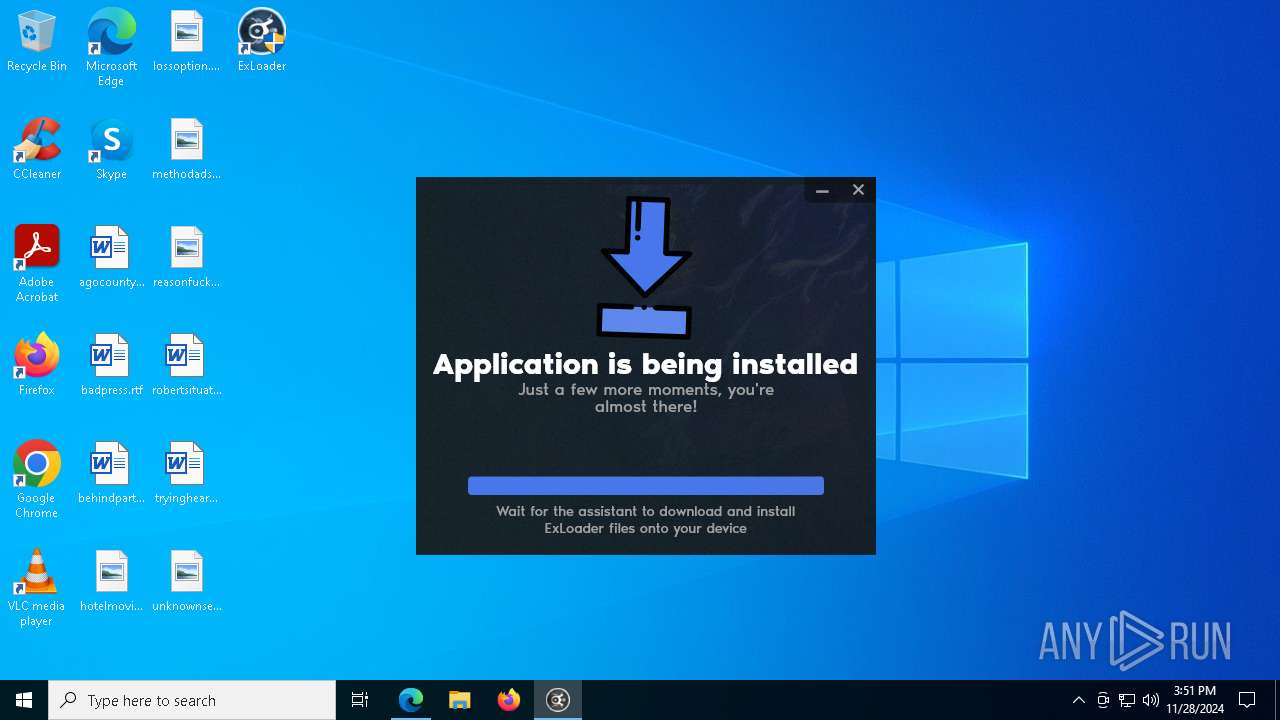Screen dimensions: 1280x720
Task: Minimize the ExLoader installer window
Action: 822,190
